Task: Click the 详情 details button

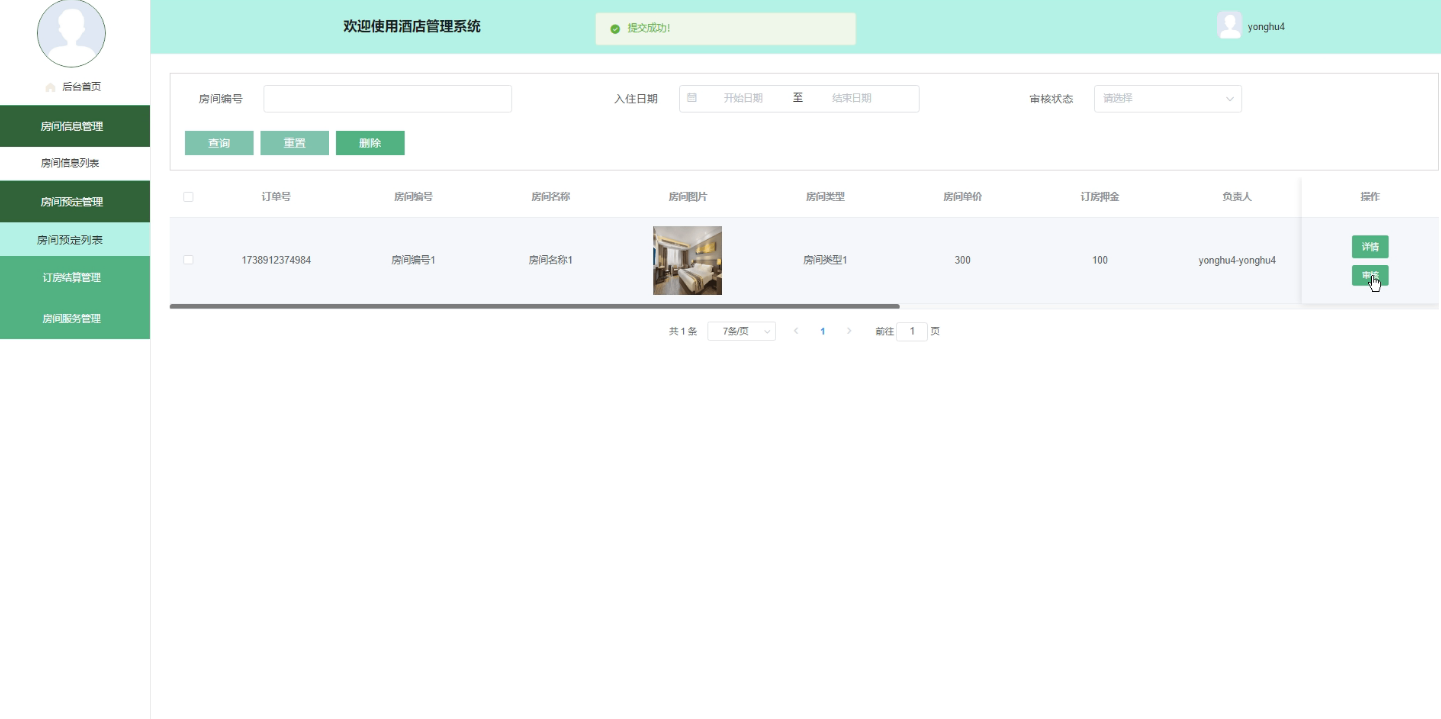Action: click(1370, 247)
